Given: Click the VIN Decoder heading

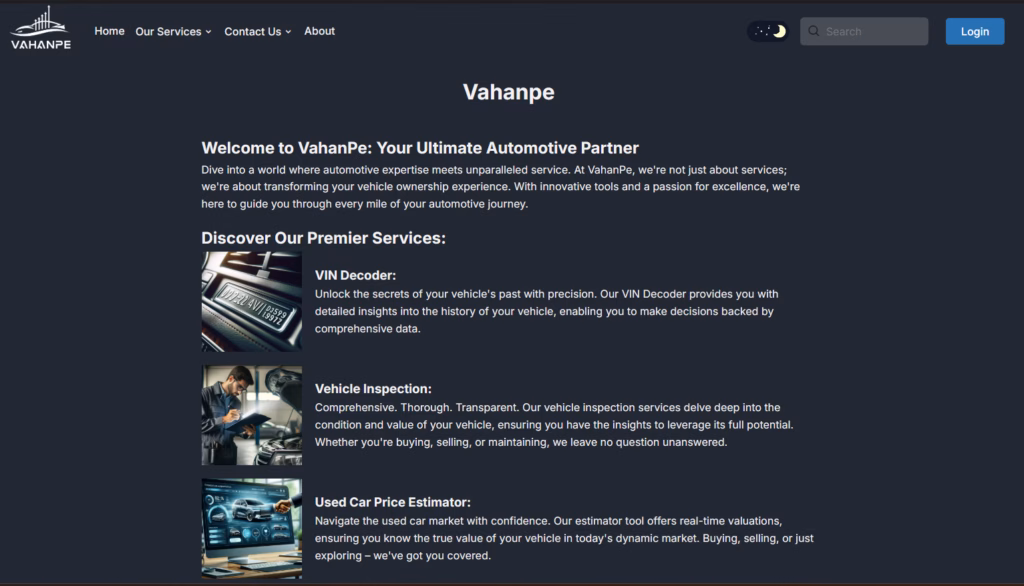Looking at the screenshot, I should 355,275.
